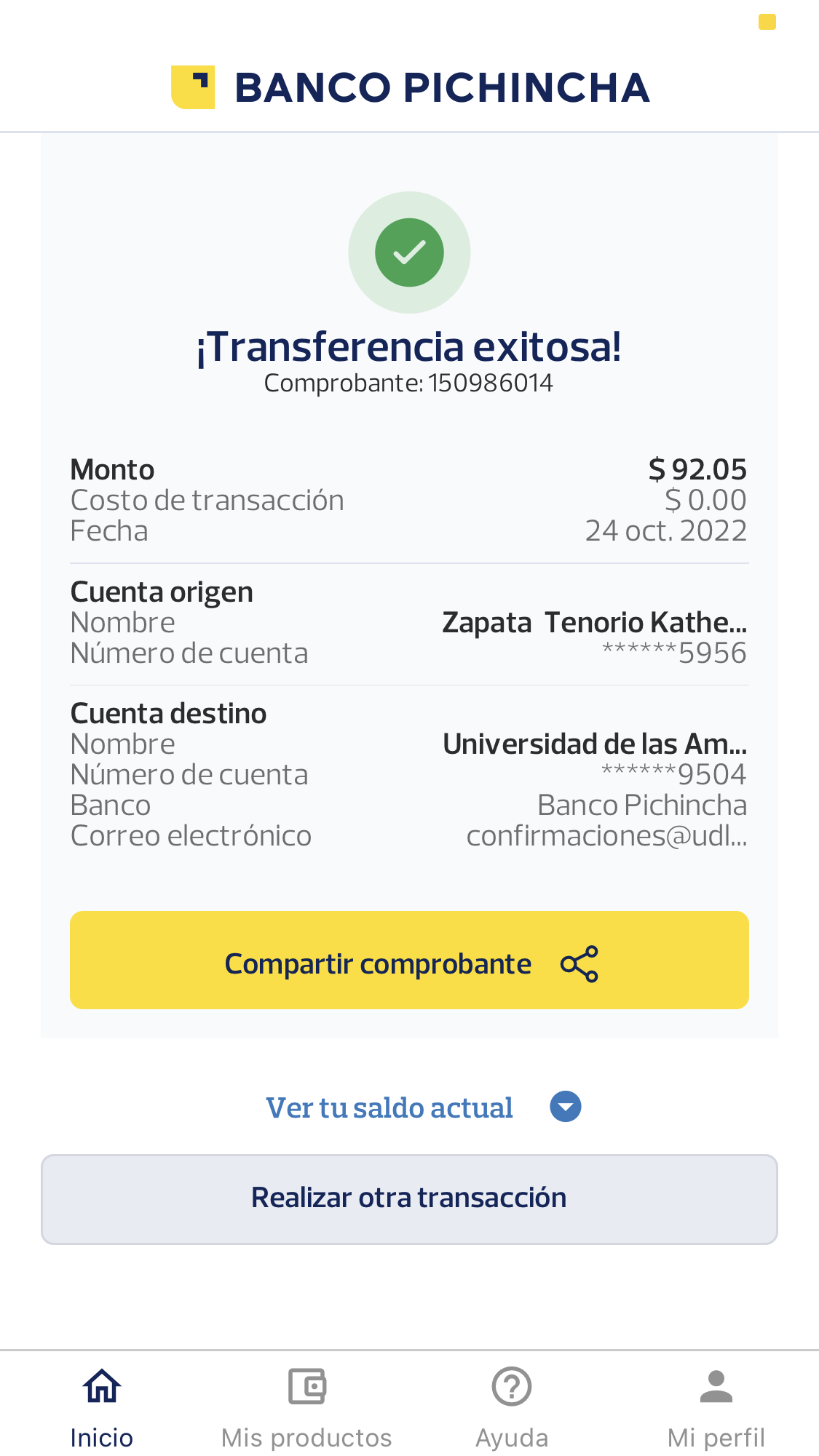This screenshot has width=819, height=1456.
Task: Tap truncated email confirmaciones@udl...
Action: 606,836
